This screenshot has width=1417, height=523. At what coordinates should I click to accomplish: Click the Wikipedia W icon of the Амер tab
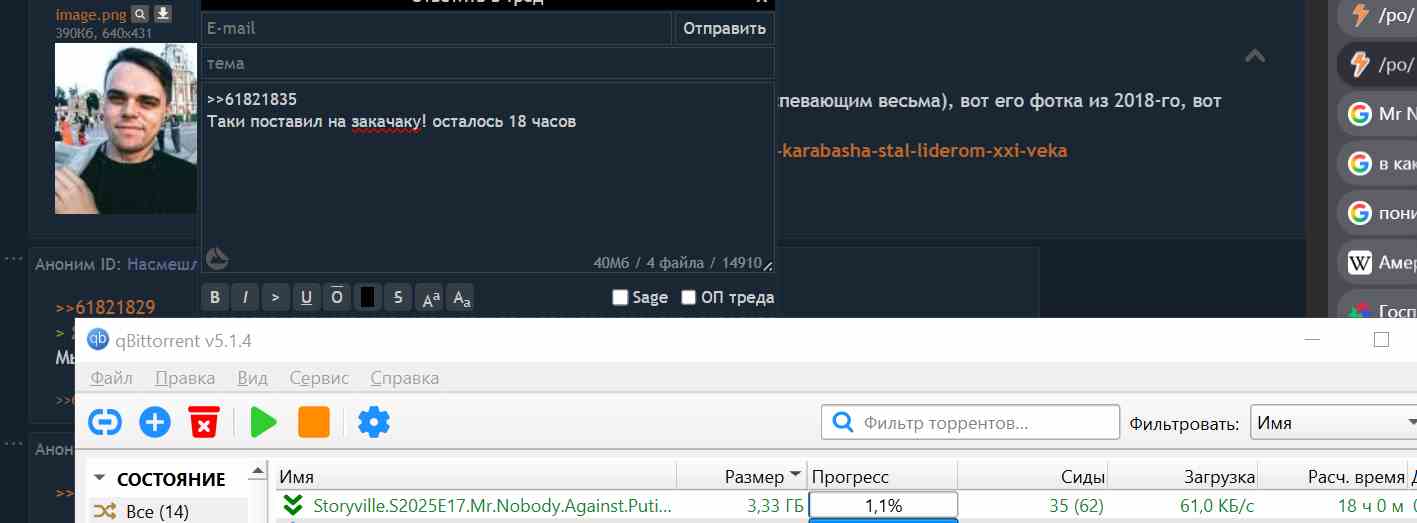[x=1359, y=263]
